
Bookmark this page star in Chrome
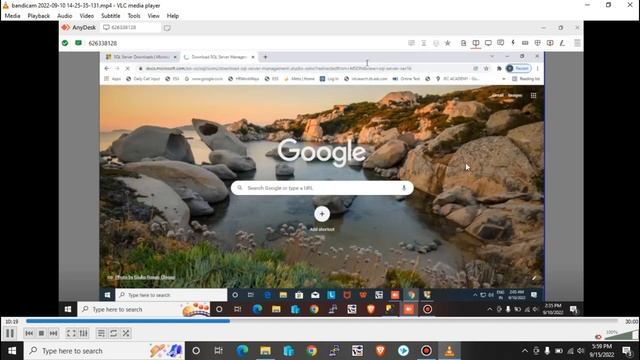(486, 69)
